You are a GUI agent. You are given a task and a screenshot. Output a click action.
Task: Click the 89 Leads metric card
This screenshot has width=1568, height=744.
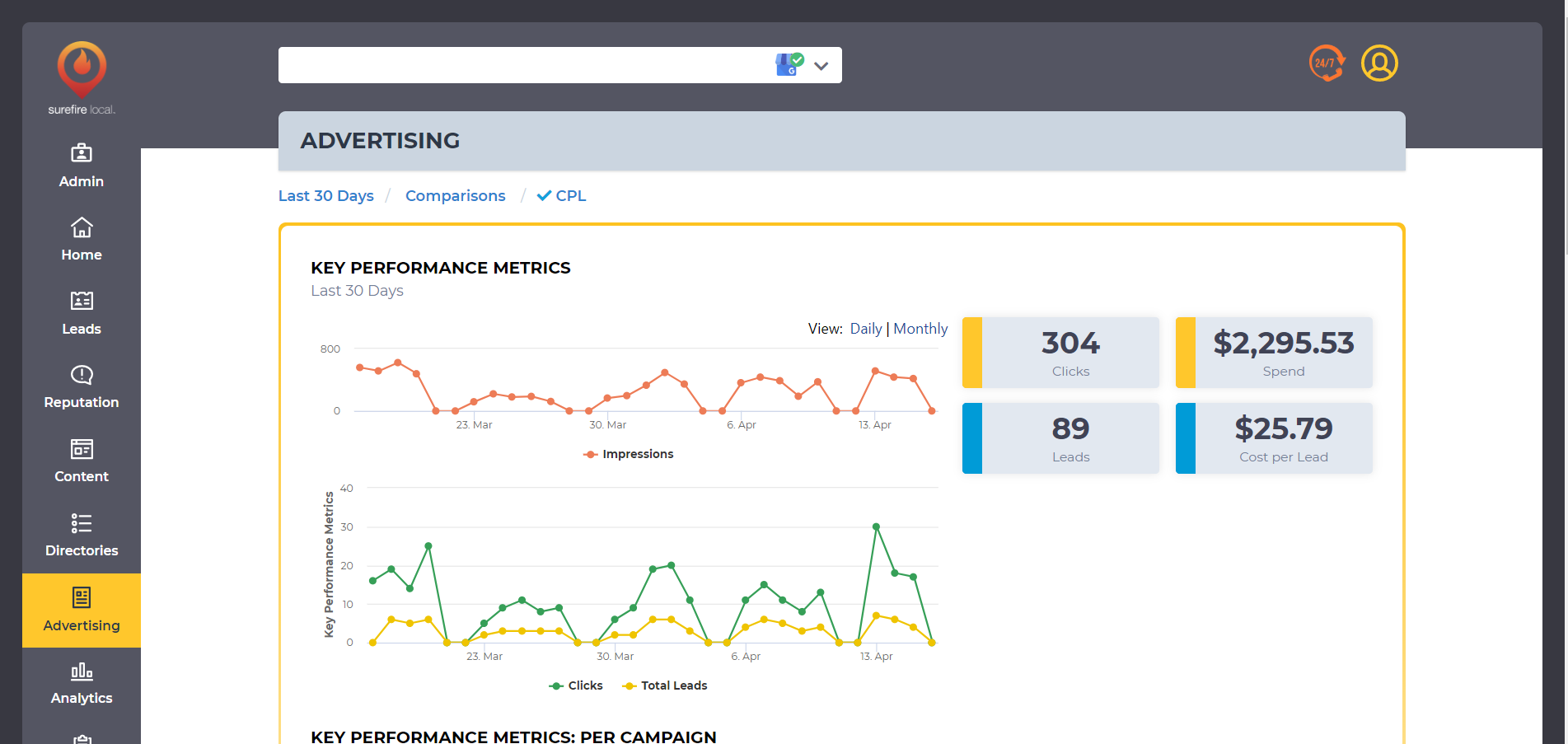1060,438
